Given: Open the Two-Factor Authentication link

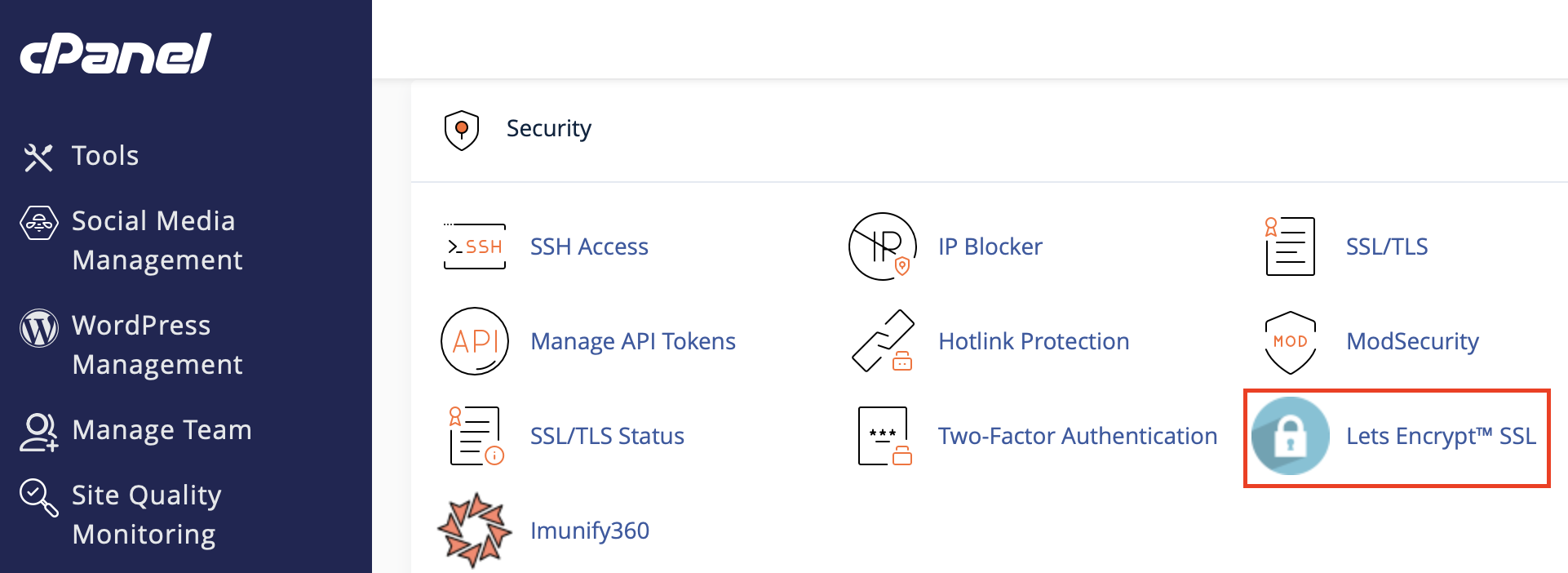Looking at the screenshot, I should click(1078, 436).
